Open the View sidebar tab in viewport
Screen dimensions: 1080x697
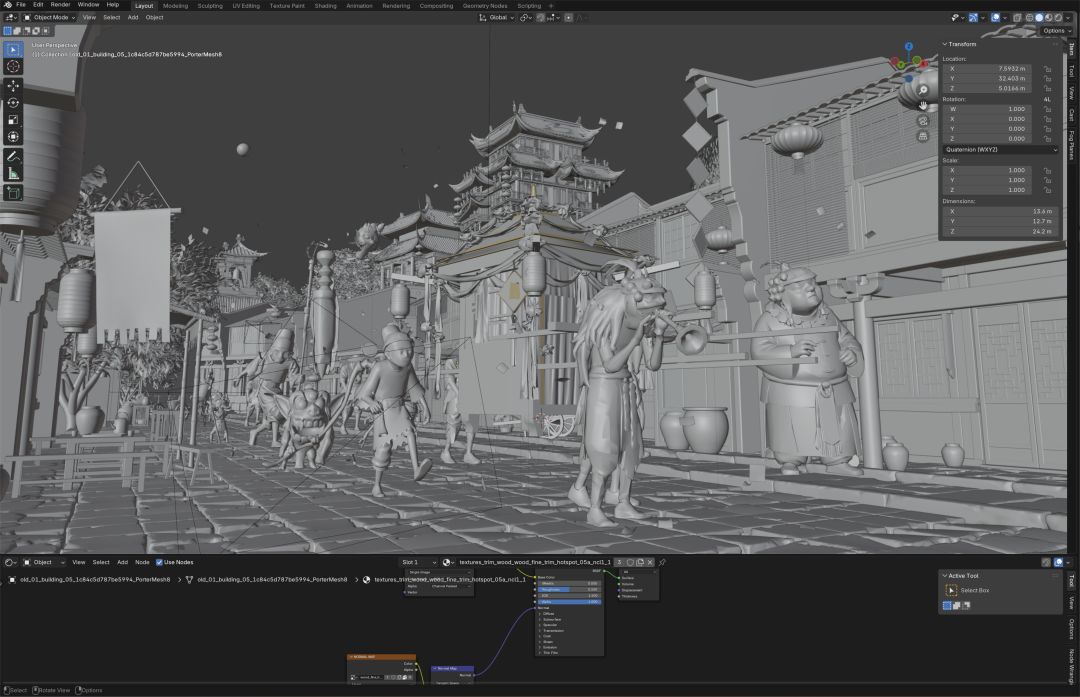pos(1072,93)
